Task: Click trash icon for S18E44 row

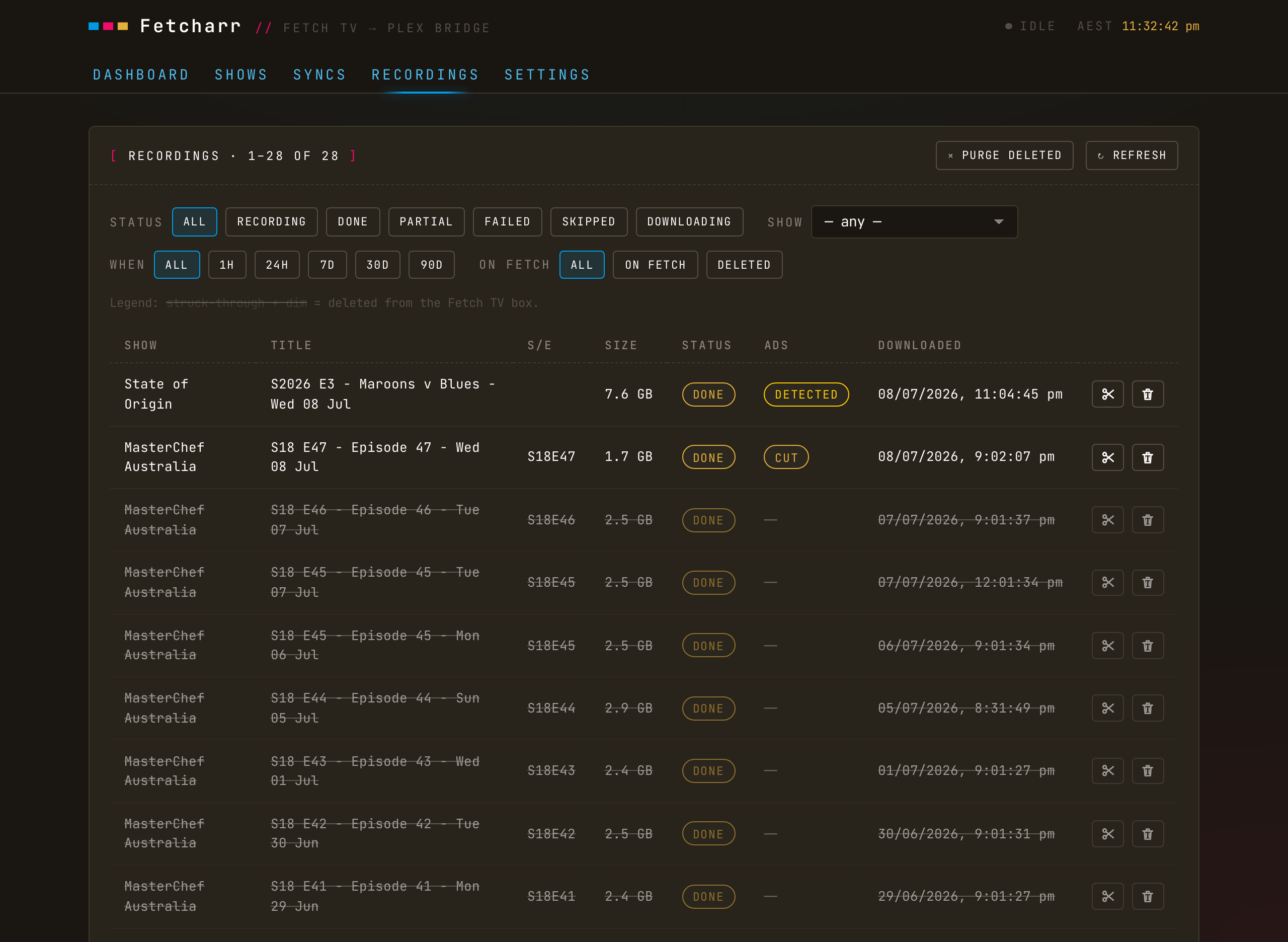Action: (x=1147, y=708)
